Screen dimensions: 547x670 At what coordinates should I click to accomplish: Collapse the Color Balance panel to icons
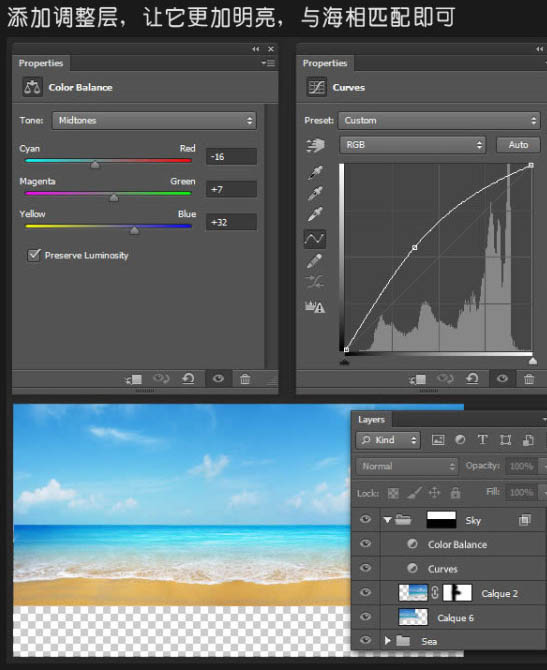click(x=256, y=49)
